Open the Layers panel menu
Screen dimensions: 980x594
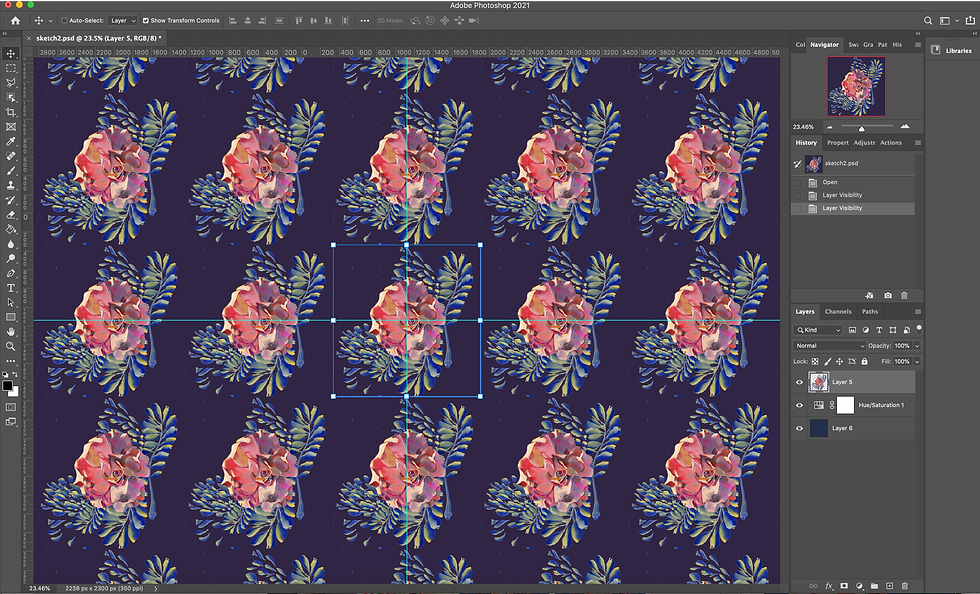tap(918, 311)
